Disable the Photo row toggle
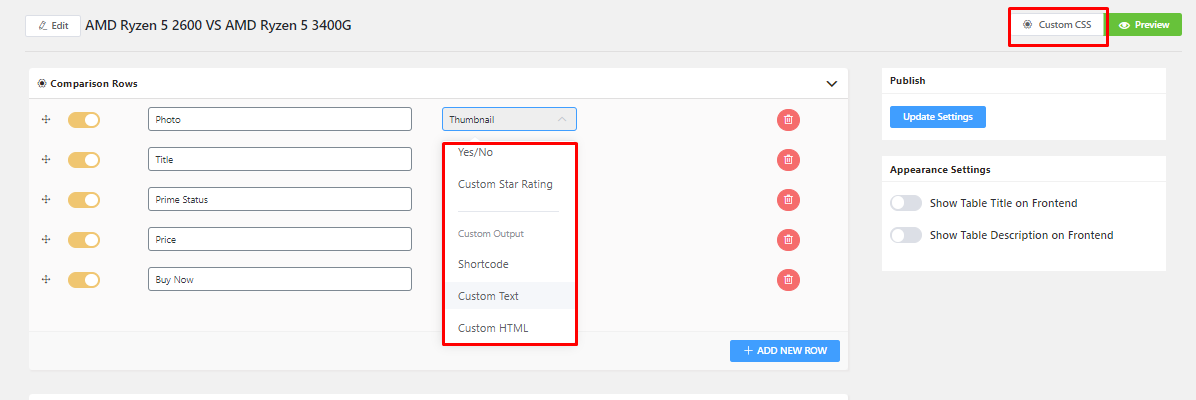 pos(84,120)
